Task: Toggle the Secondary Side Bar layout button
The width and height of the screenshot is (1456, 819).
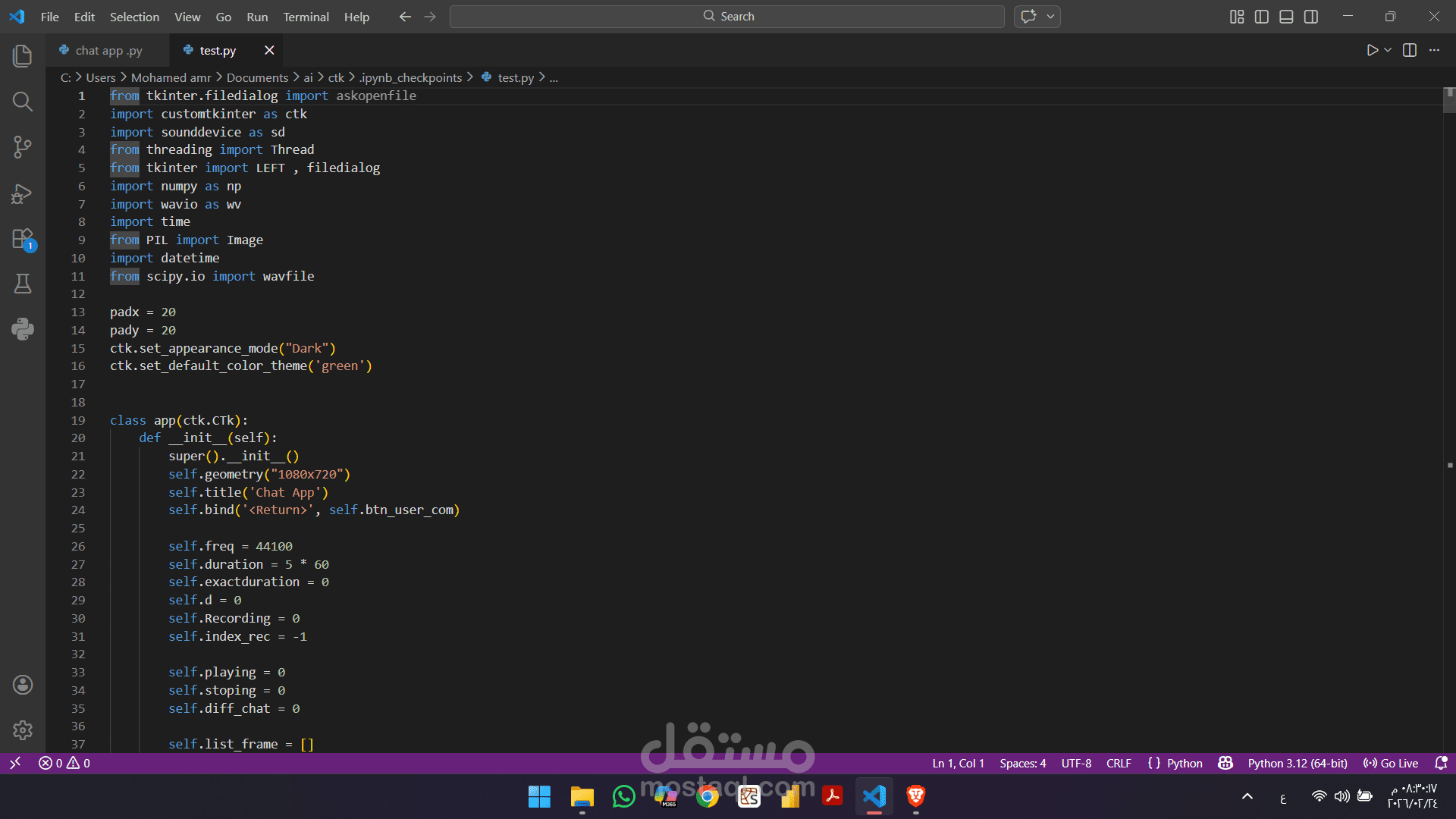Action: tap(1311, 17)
